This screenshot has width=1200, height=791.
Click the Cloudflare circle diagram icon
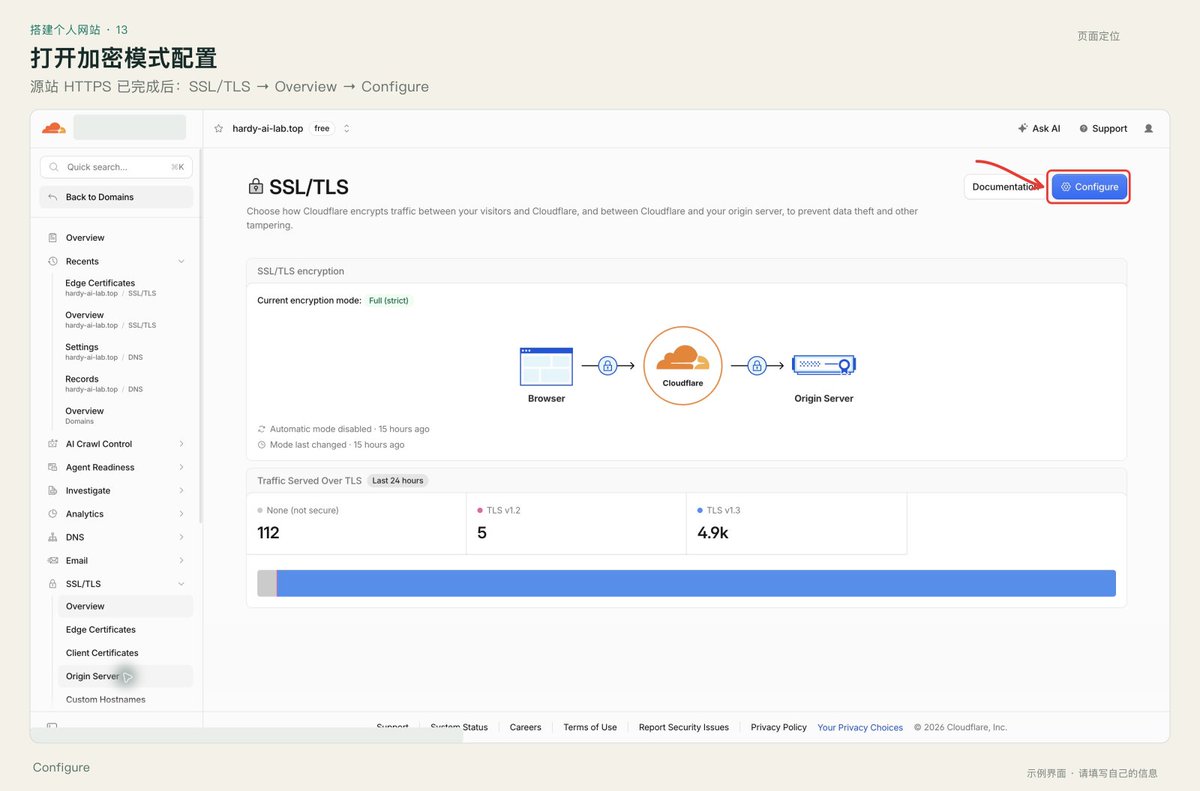(683, 366)
